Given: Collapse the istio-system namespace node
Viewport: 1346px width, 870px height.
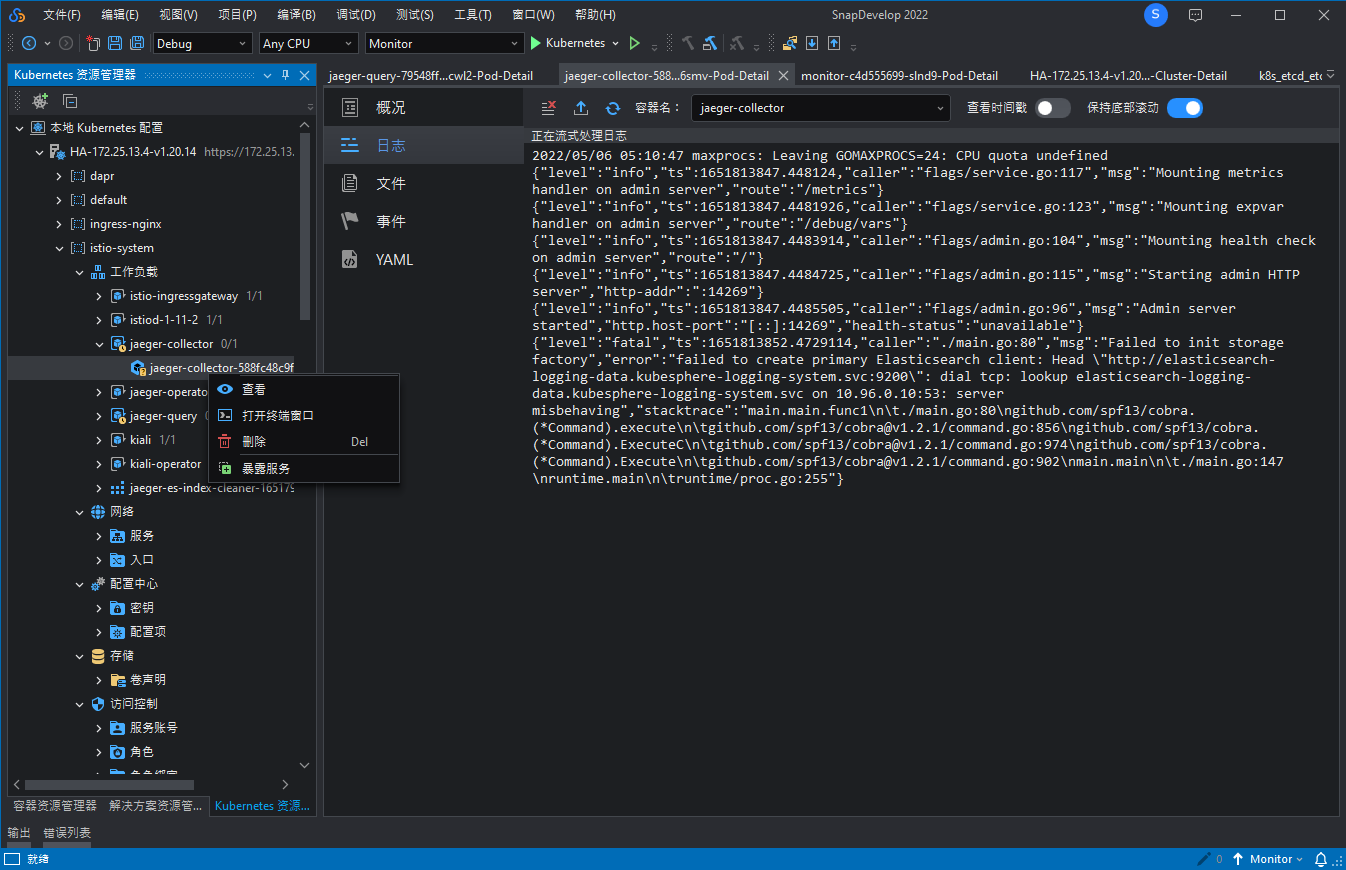Looking at the screenshot, I should pos(58,248).
